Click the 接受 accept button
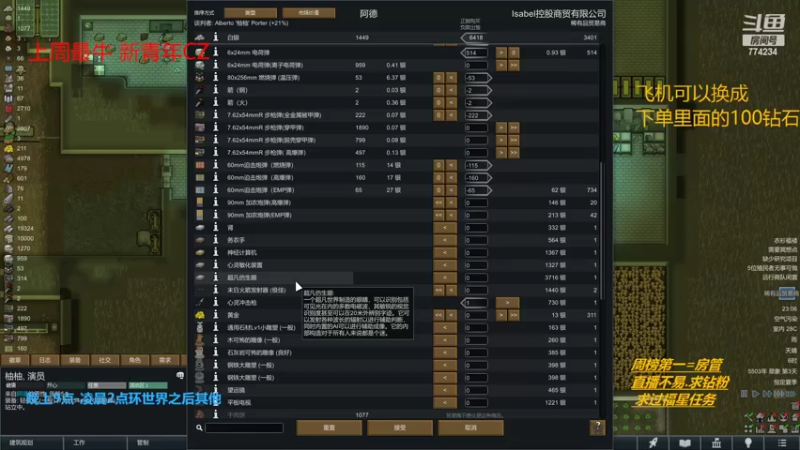This screenshot has width=800, height=450. [400, 428]
